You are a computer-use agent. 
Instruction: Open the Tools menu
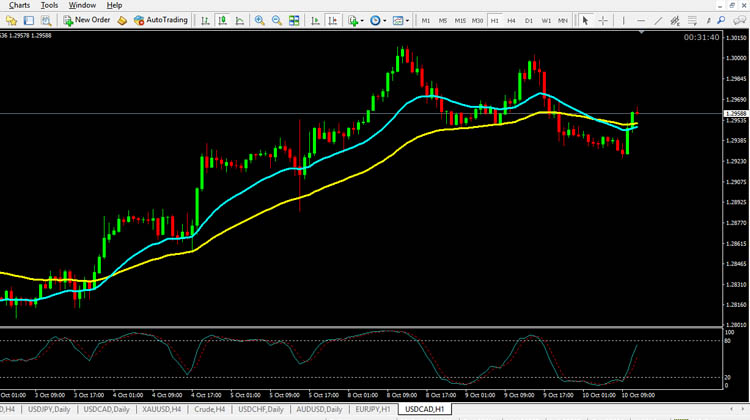point(49,5)
